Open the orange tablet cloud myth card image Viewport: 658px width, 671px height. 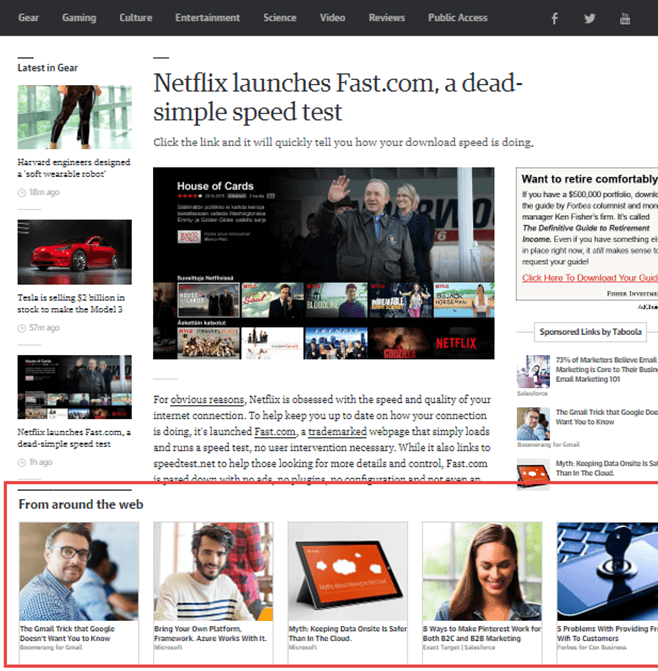[347, 571]
